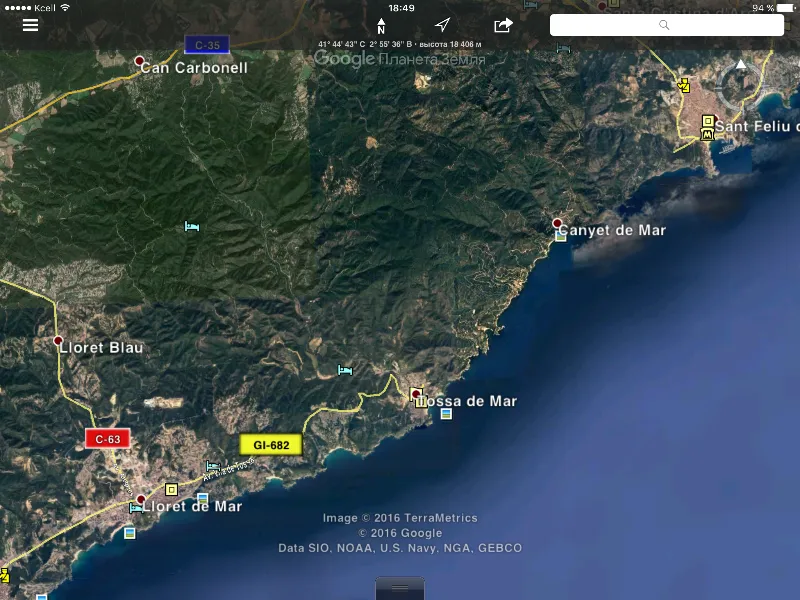Click the search field
Viewport: 800px width, 600px height.
tap(666, 25)
